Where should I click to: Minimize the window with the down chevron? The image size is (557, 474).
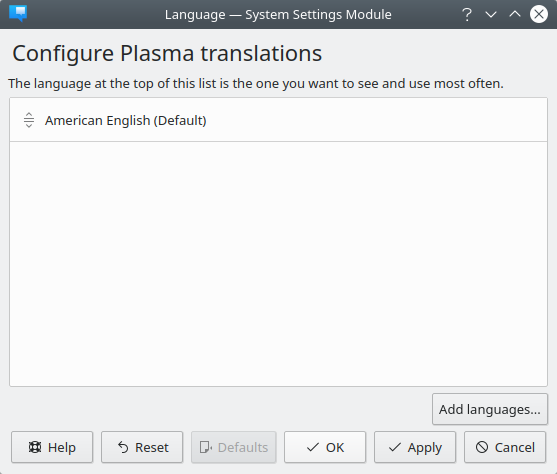coord(491,15)
